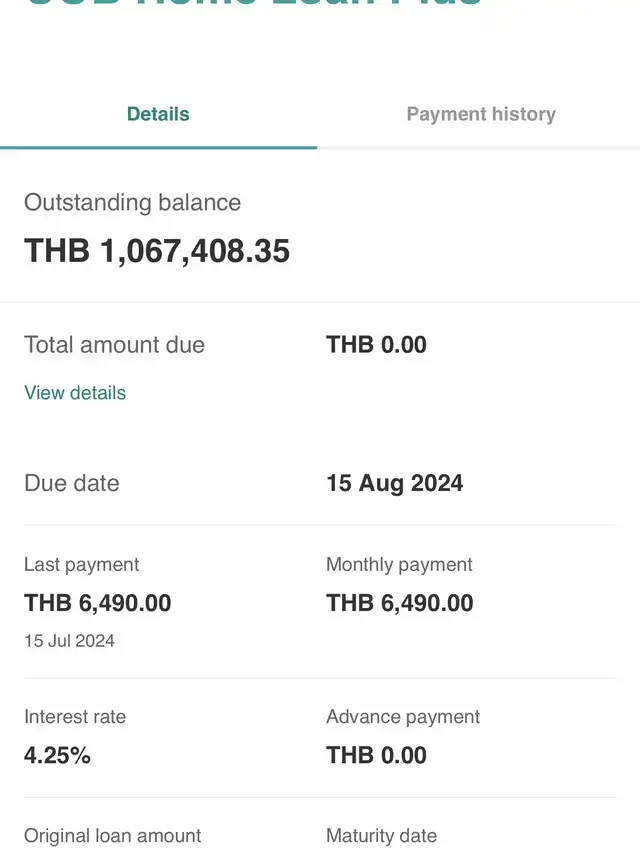Click the Monthly payment label

point(399,565)
